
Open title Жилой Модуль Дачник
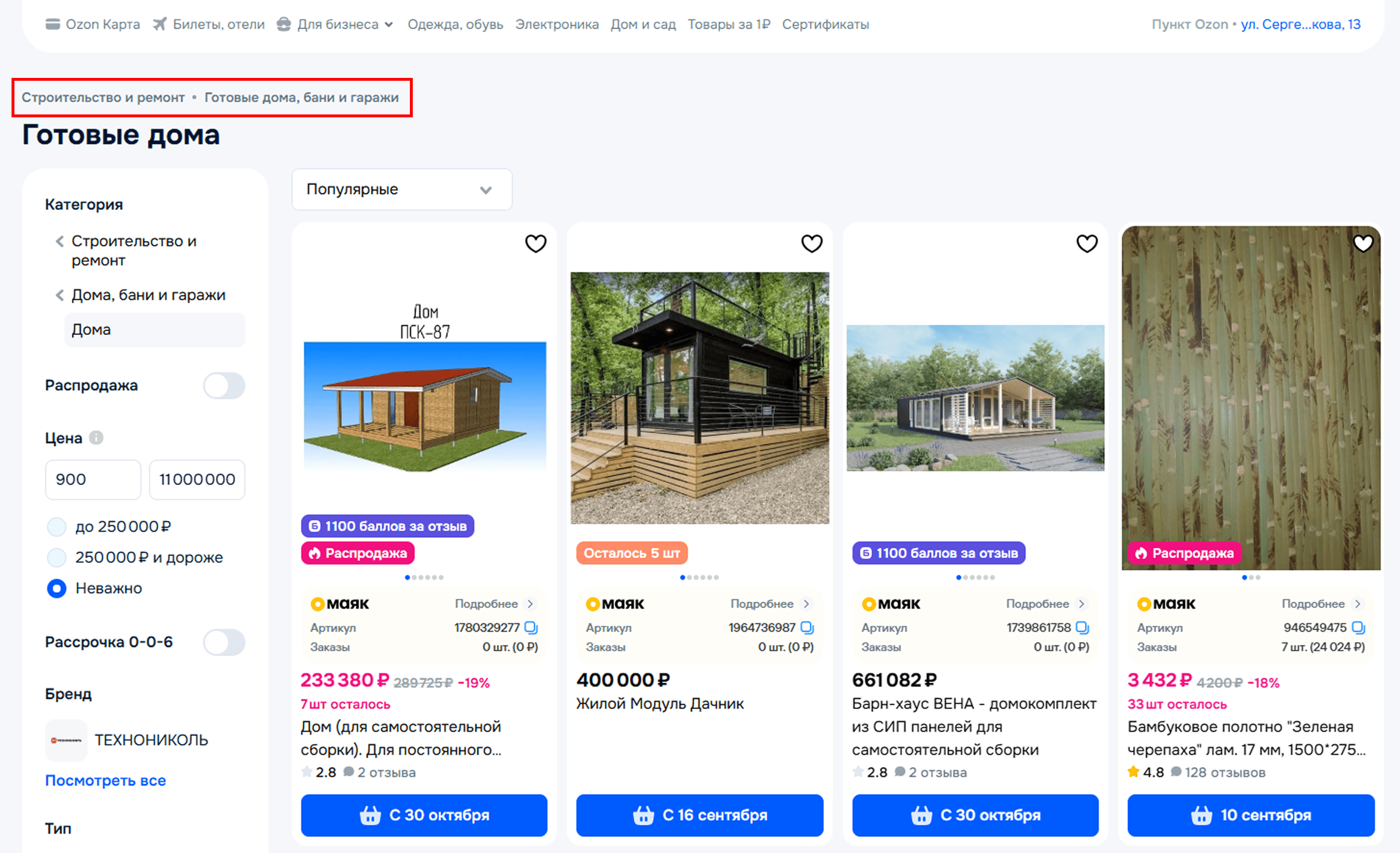(660, 703)
